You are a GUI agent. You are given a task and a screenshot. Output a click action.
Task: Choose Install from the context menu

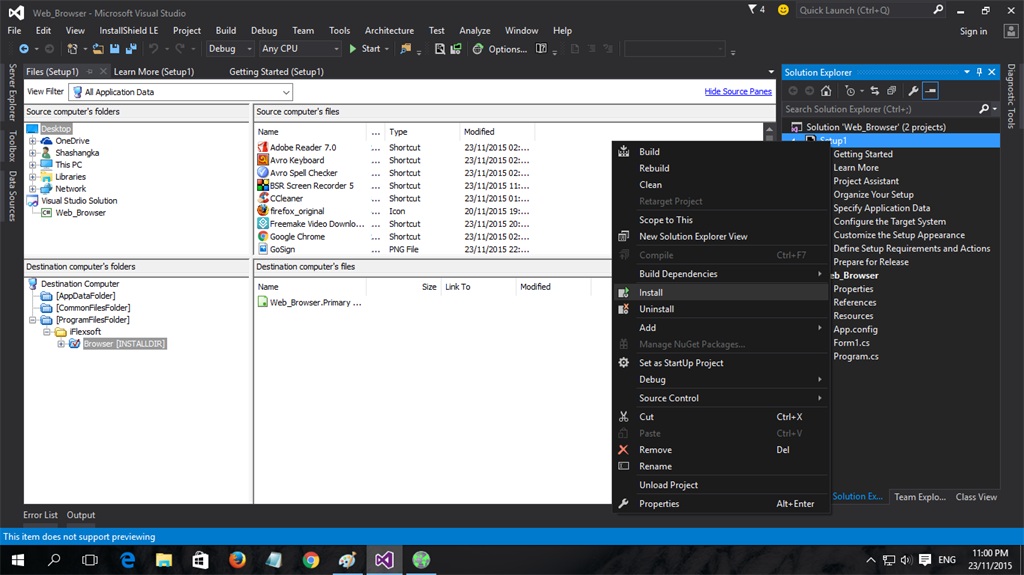tap(651, 293)
